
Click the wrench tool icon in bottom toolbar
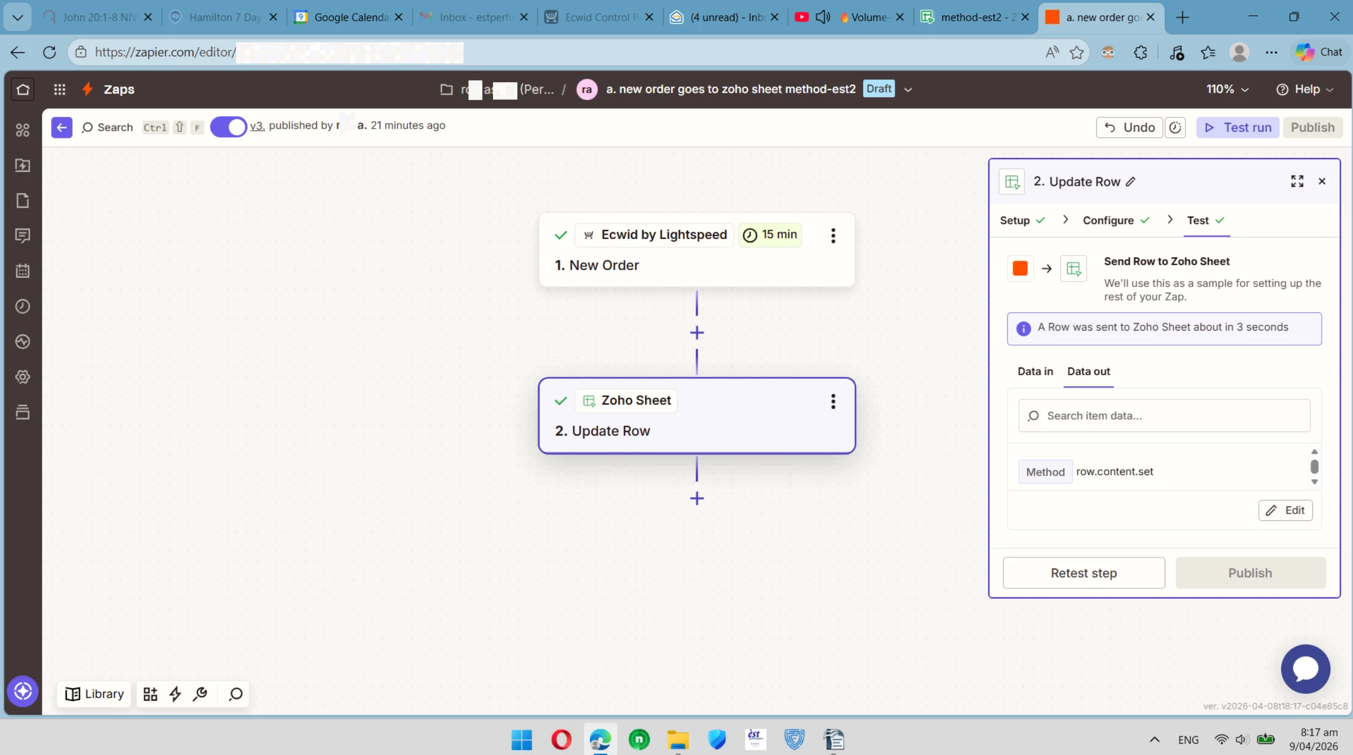[x=200, y=694]
